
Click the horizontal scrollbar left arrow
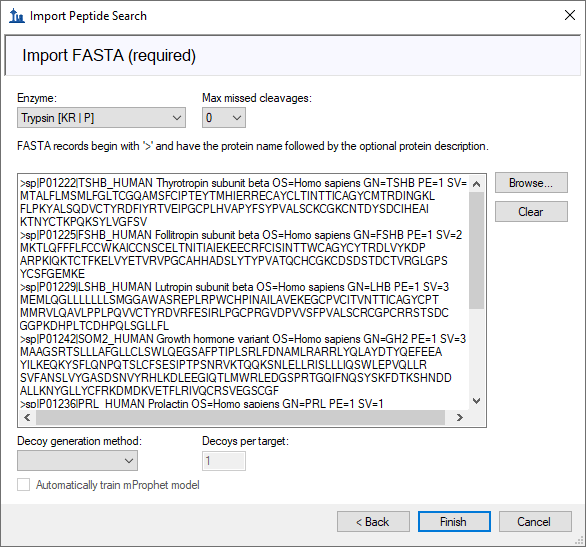pos(27,417)
